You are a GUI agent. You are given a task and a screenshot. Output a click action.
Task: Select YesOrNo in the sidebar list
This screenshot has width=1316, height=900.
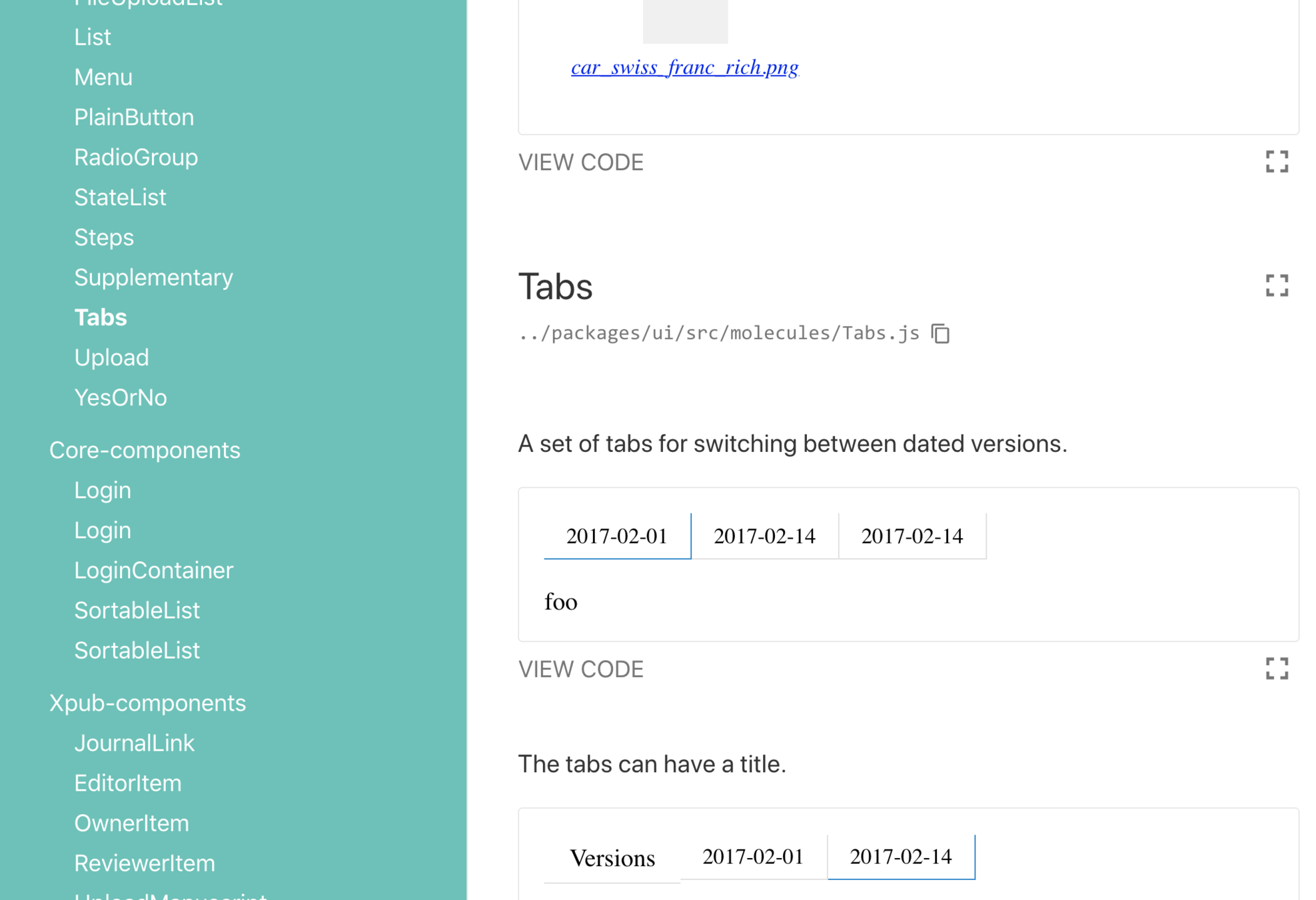[x=121, y=397]
